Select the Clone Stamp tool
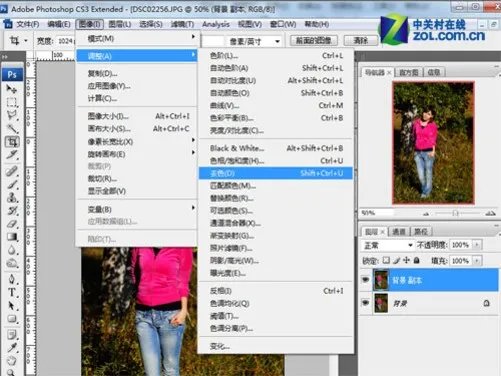The height and width of the screenshot is (376, 501). 12,197
